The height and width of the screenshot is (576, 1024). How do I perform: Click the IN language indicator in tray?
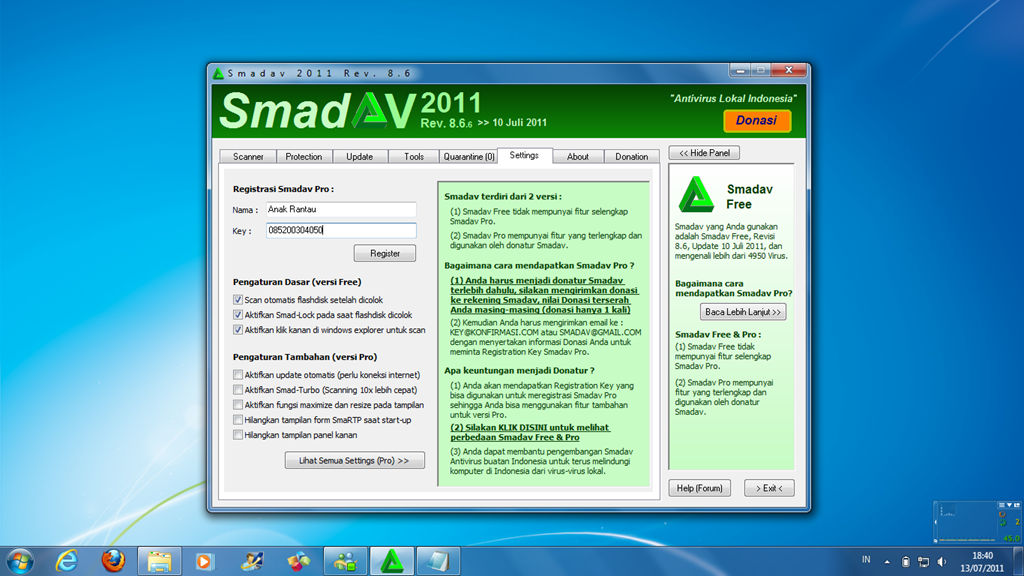coord(866,560)
